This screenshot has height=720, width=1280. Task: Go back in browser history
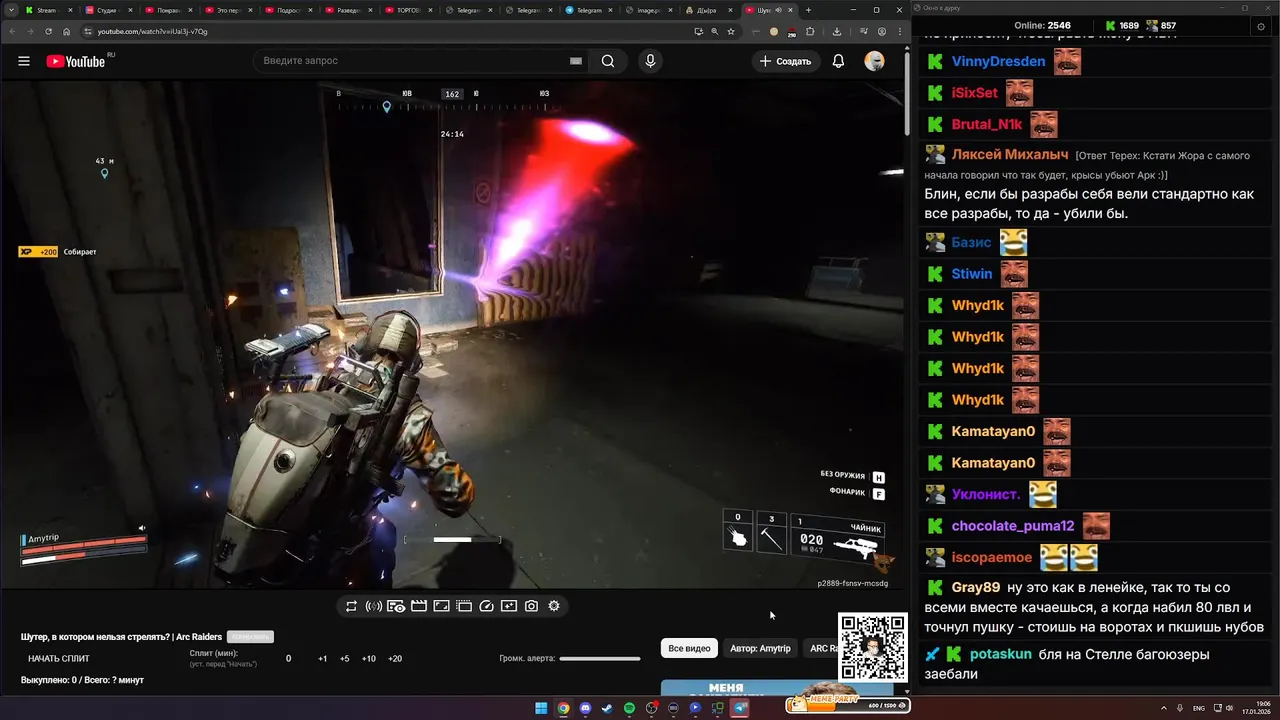point(12,31)
